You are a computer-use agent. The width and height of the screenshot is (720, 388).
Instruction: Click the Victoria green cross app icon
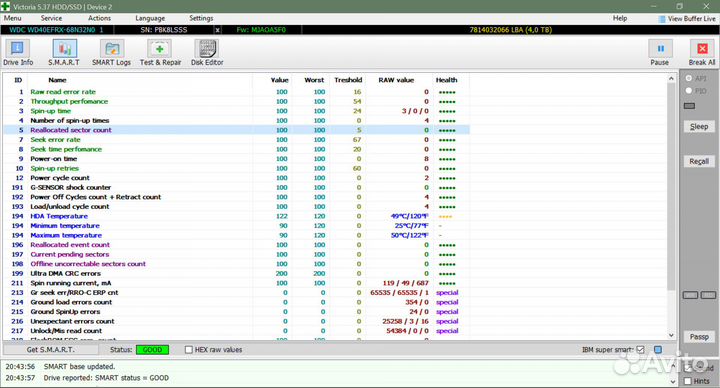click(6, 6)
